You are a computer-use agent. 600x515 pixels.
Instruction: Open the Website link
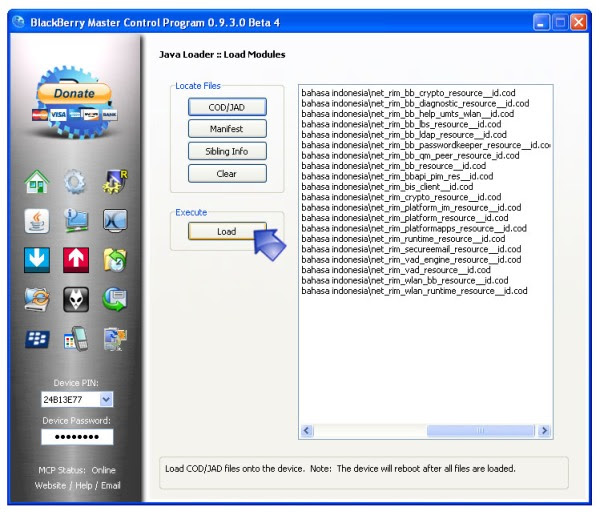(50, 486)
